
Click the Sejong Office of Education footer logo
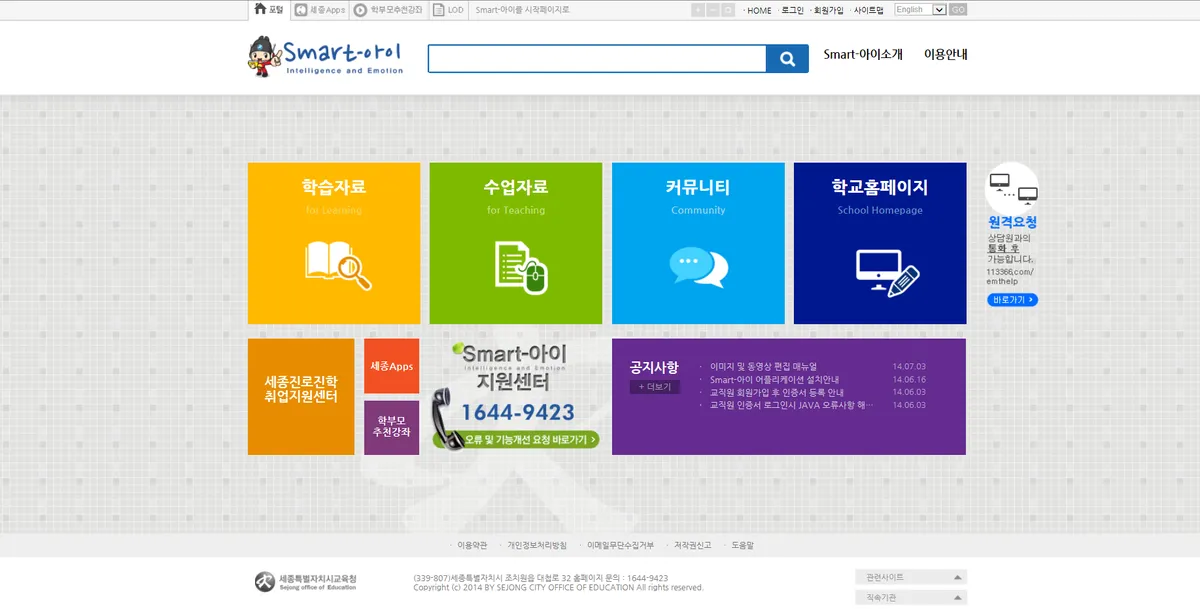click(x=265, y=580)
